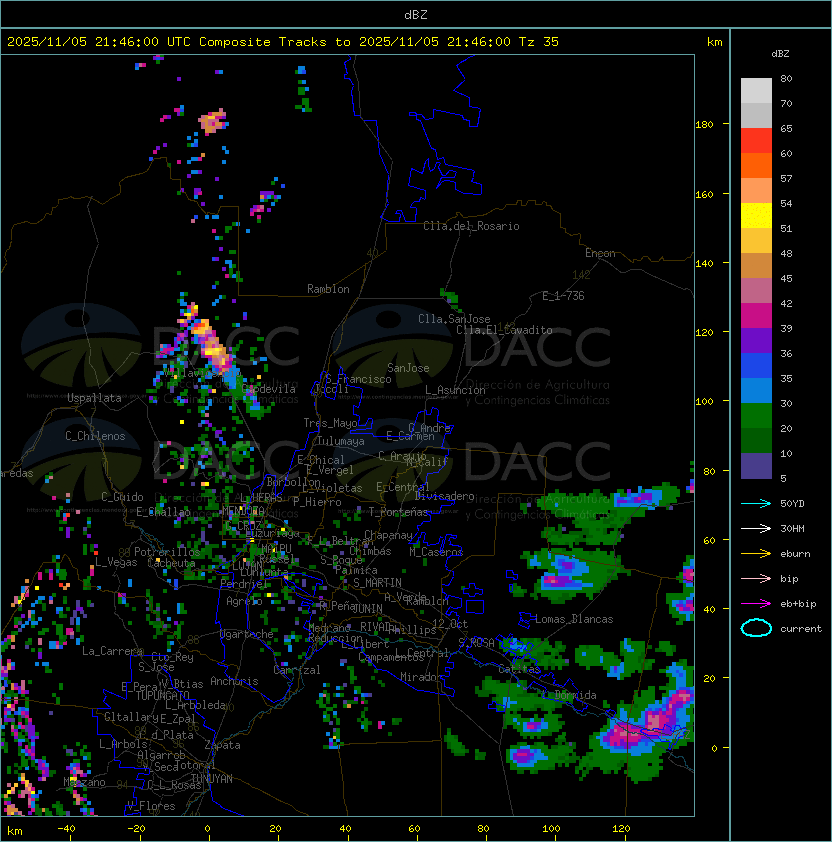Click the 'E_1-736' map label
This screenshot has width=832, height=842.
click(563, 296)
